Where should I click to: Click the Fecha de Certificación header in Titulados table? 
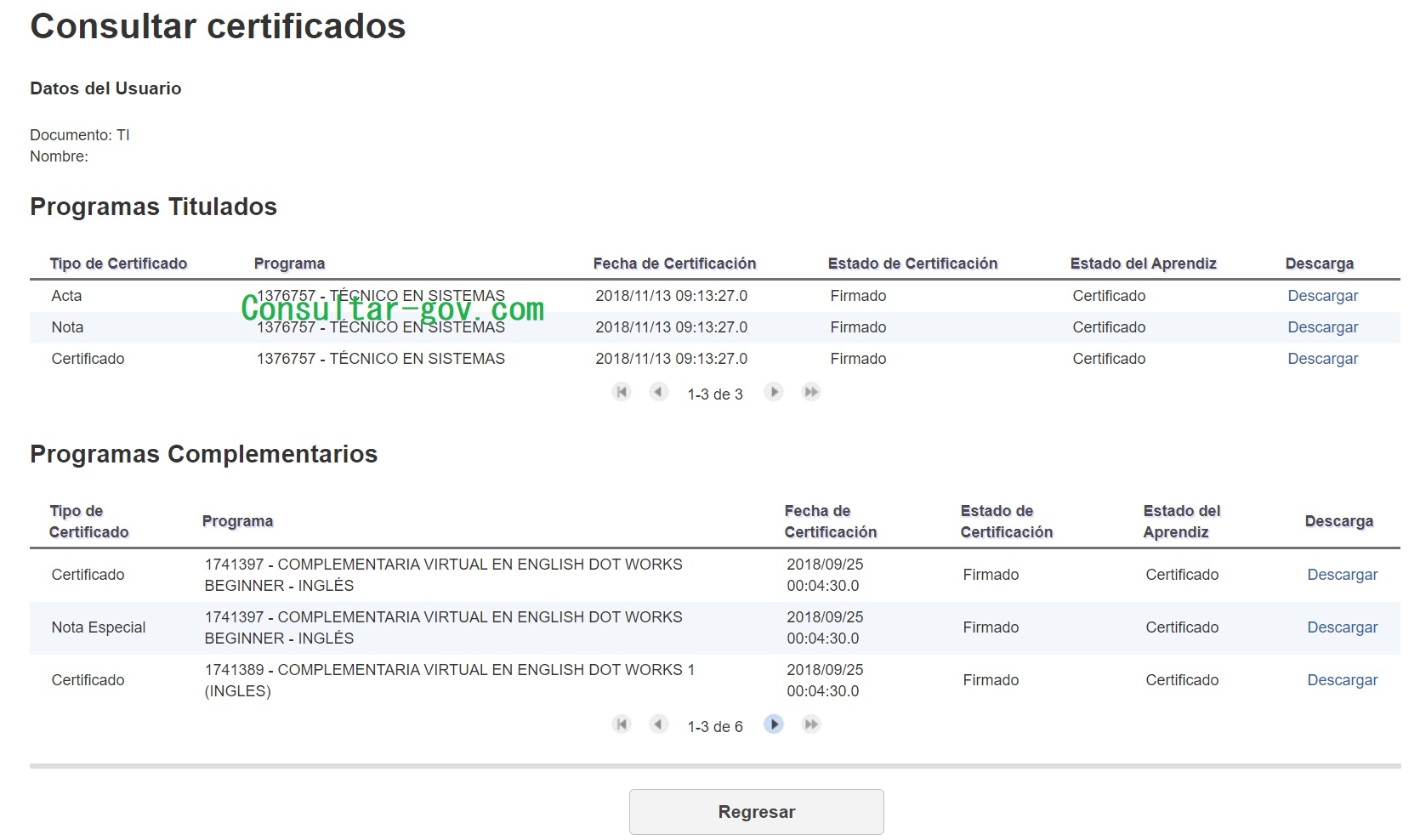(674, 264)
